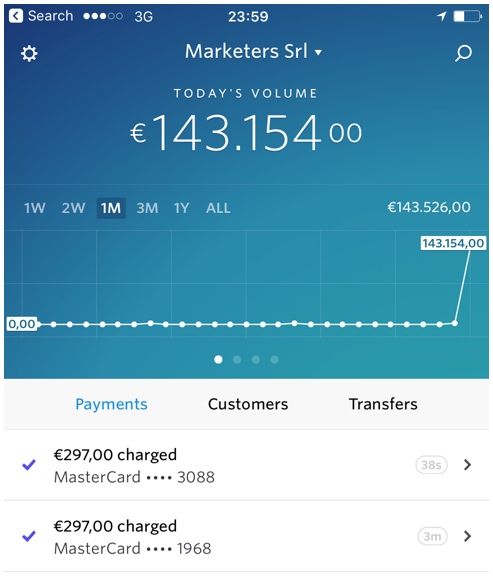Open details chevron for card 1968 payment
This screenshot has width=493, height=576.
tap(467, 536)
